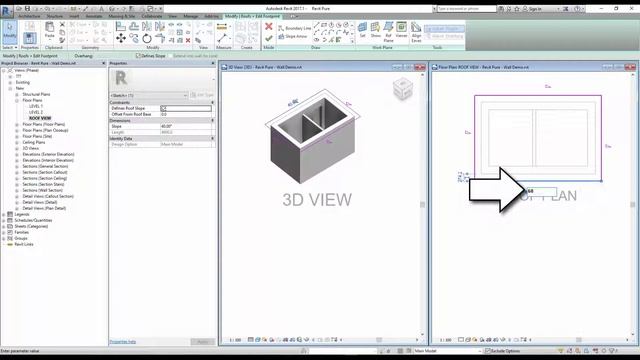Expand the Schedules/Quantities tree node
640x360 pixels.
4,220
